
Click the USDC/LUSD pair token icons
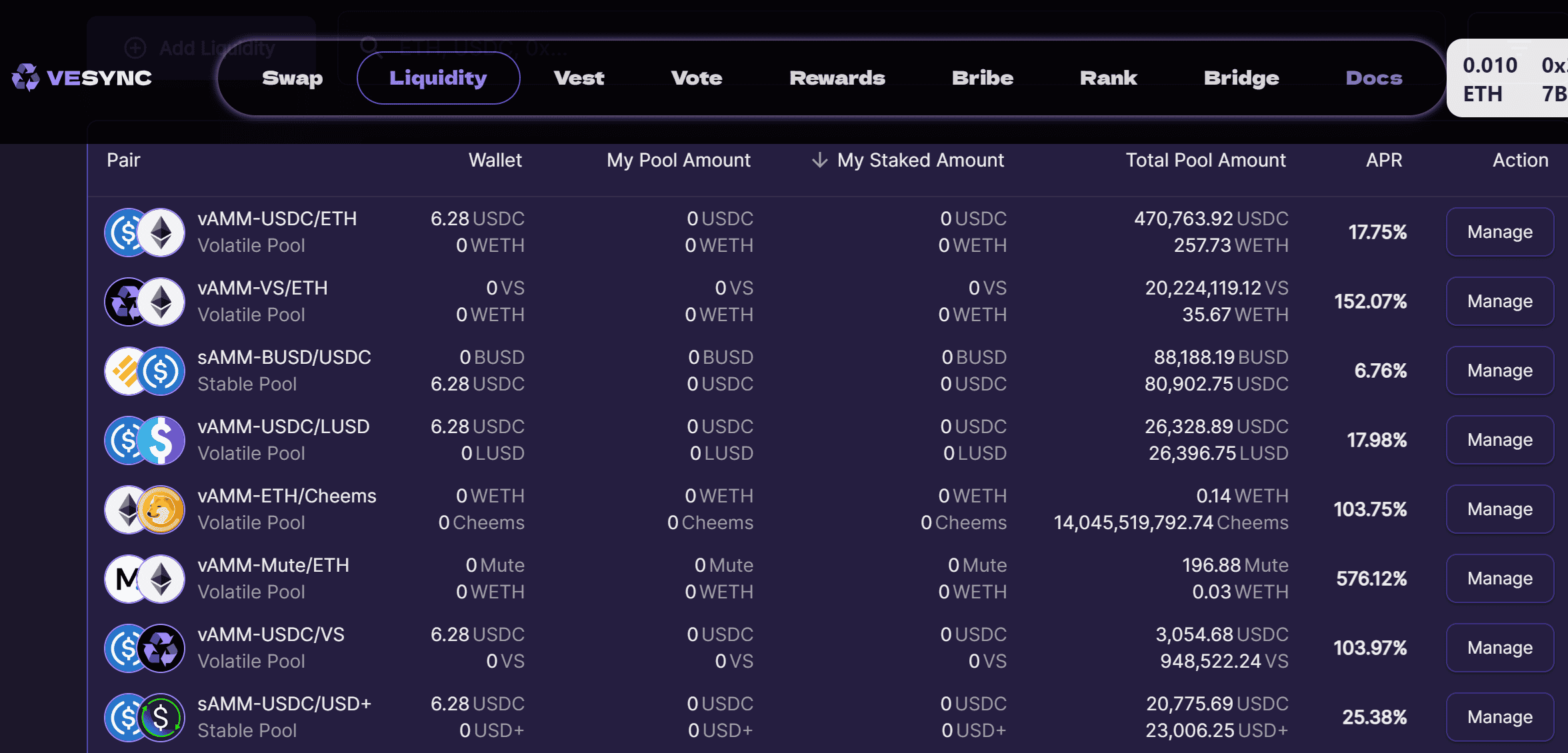145,440
